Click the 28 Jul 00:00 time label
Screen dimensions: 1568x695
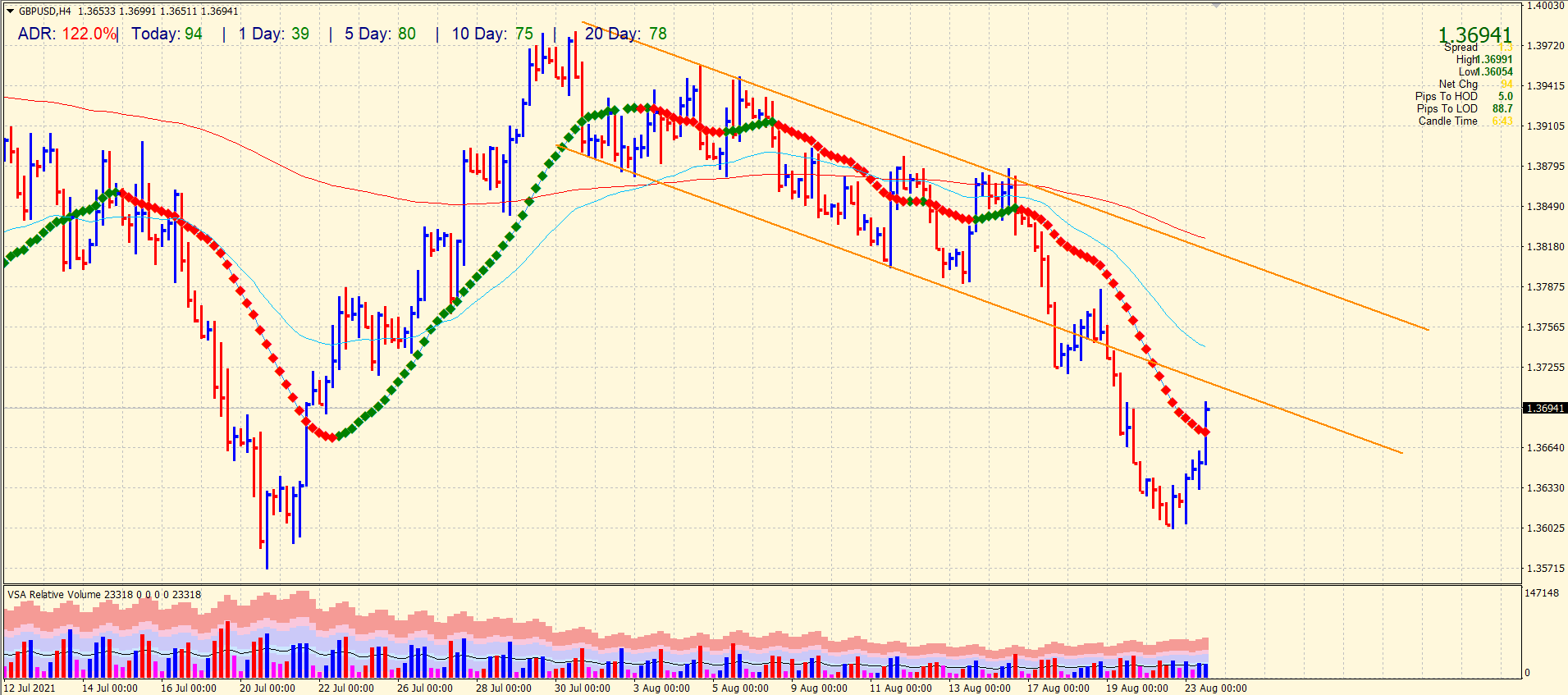pyautogui.click(x=504, y=688)
